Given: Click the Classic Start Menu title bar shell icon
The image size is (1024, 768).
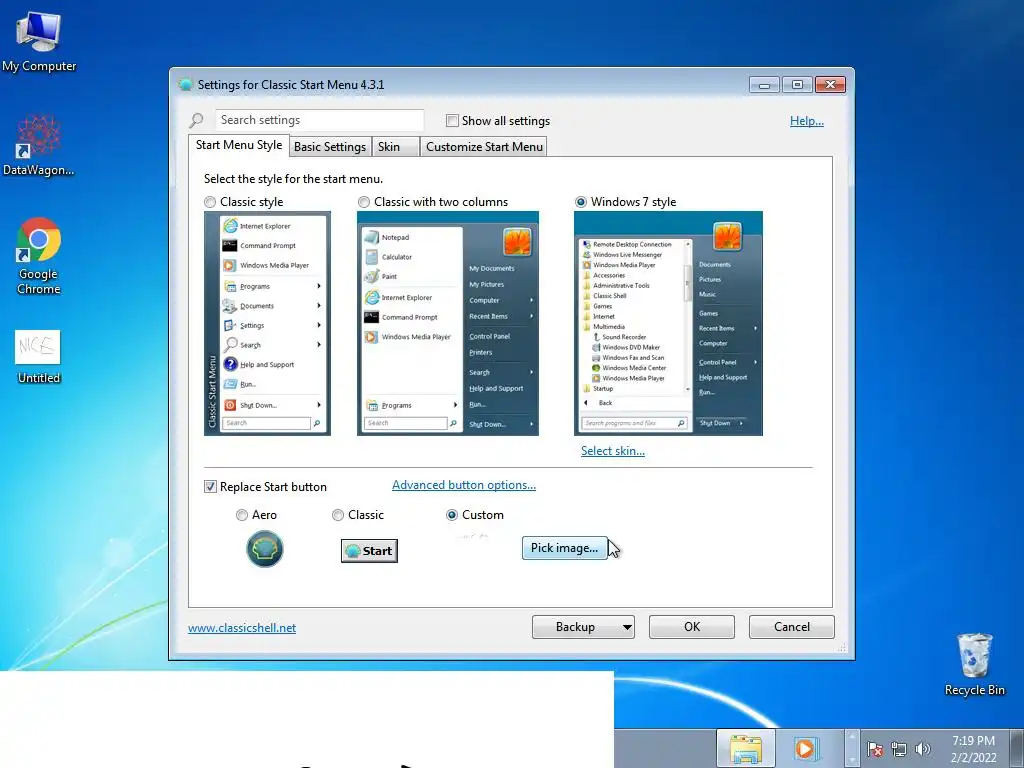Looking at the screenshot, I should pos(185,85).
